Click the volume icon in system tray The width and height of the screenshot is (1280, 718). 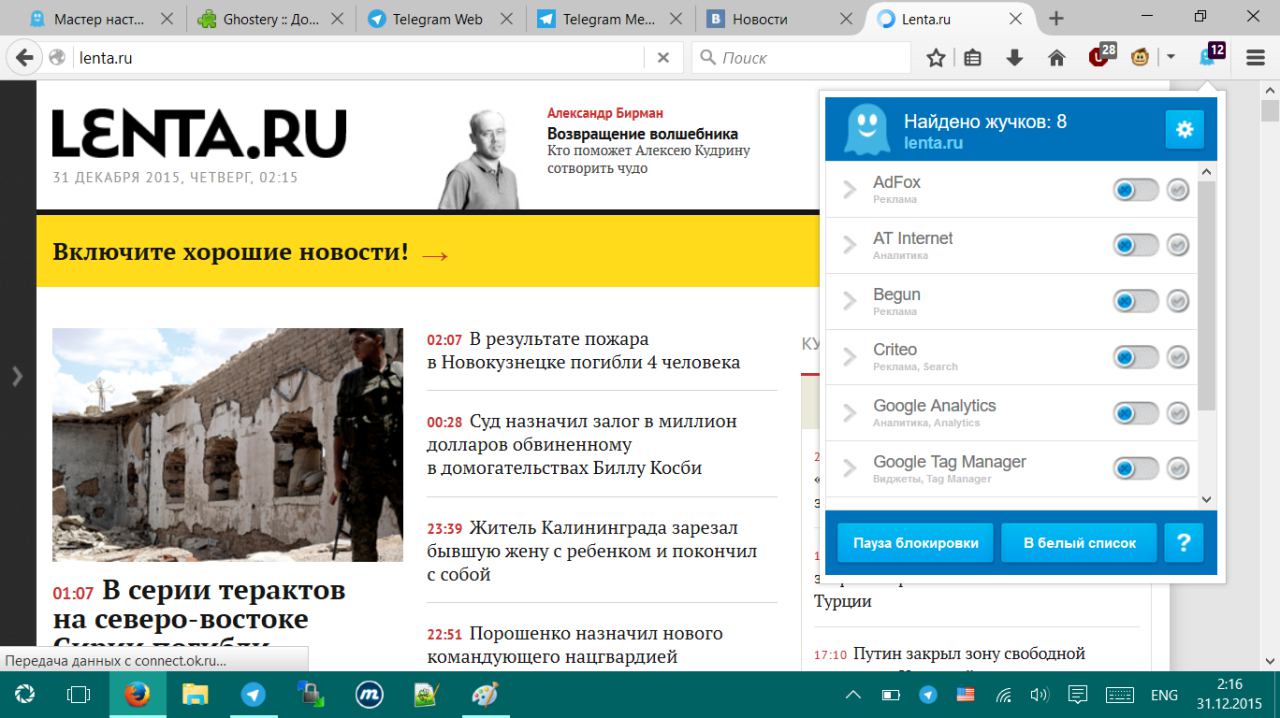tap(1039, 694)
